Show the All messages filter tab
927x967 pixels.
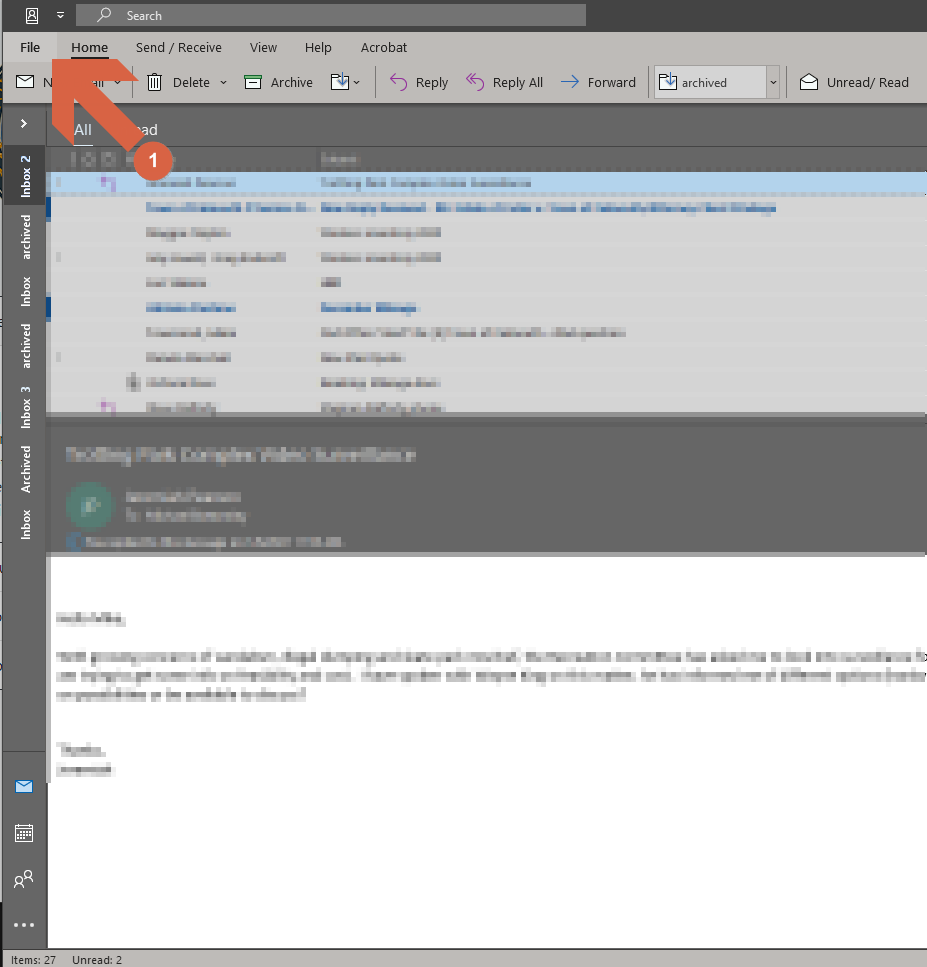83,130
